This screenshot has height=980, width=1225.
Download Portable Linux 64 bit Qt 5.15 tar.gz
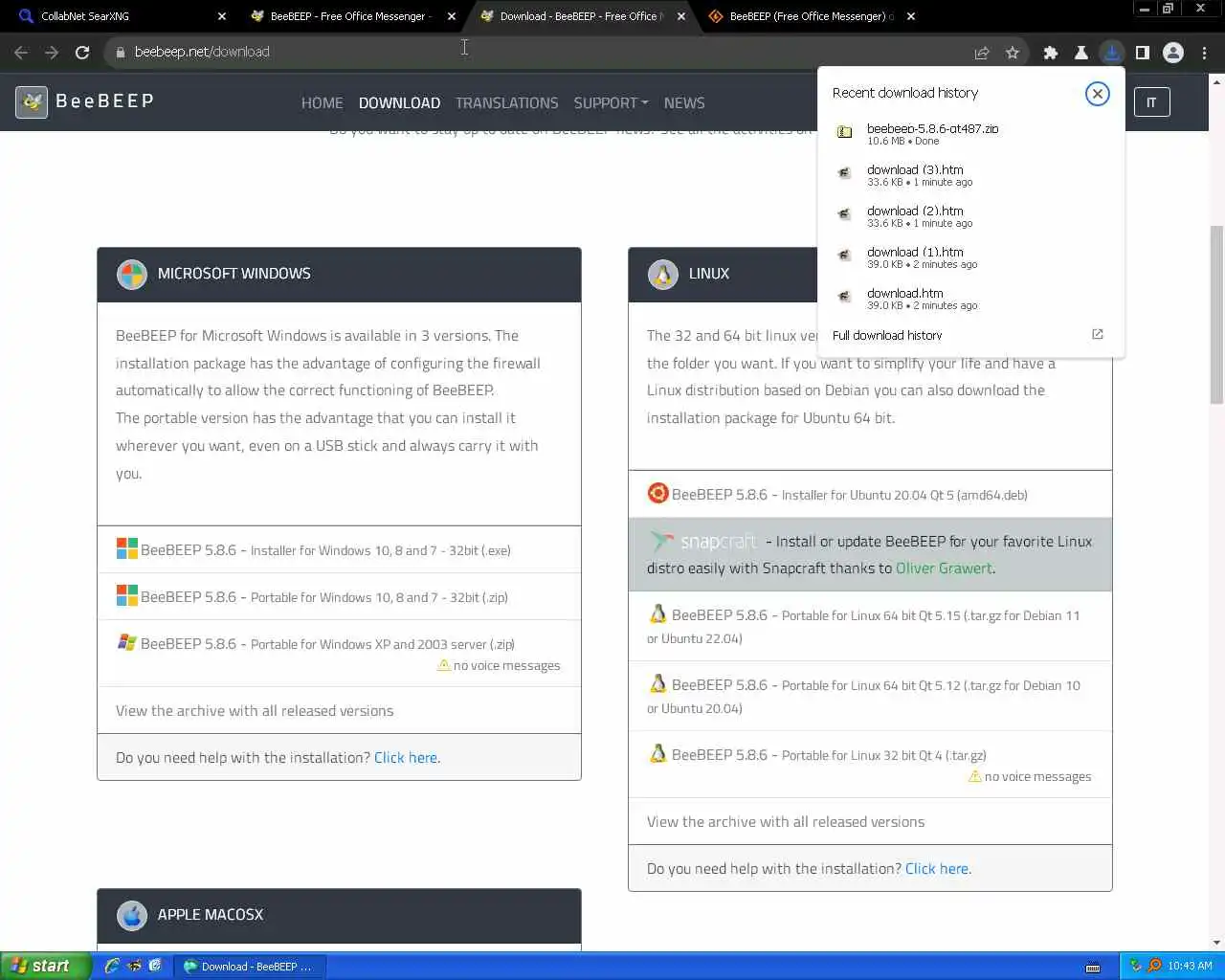tap(869, 626)
